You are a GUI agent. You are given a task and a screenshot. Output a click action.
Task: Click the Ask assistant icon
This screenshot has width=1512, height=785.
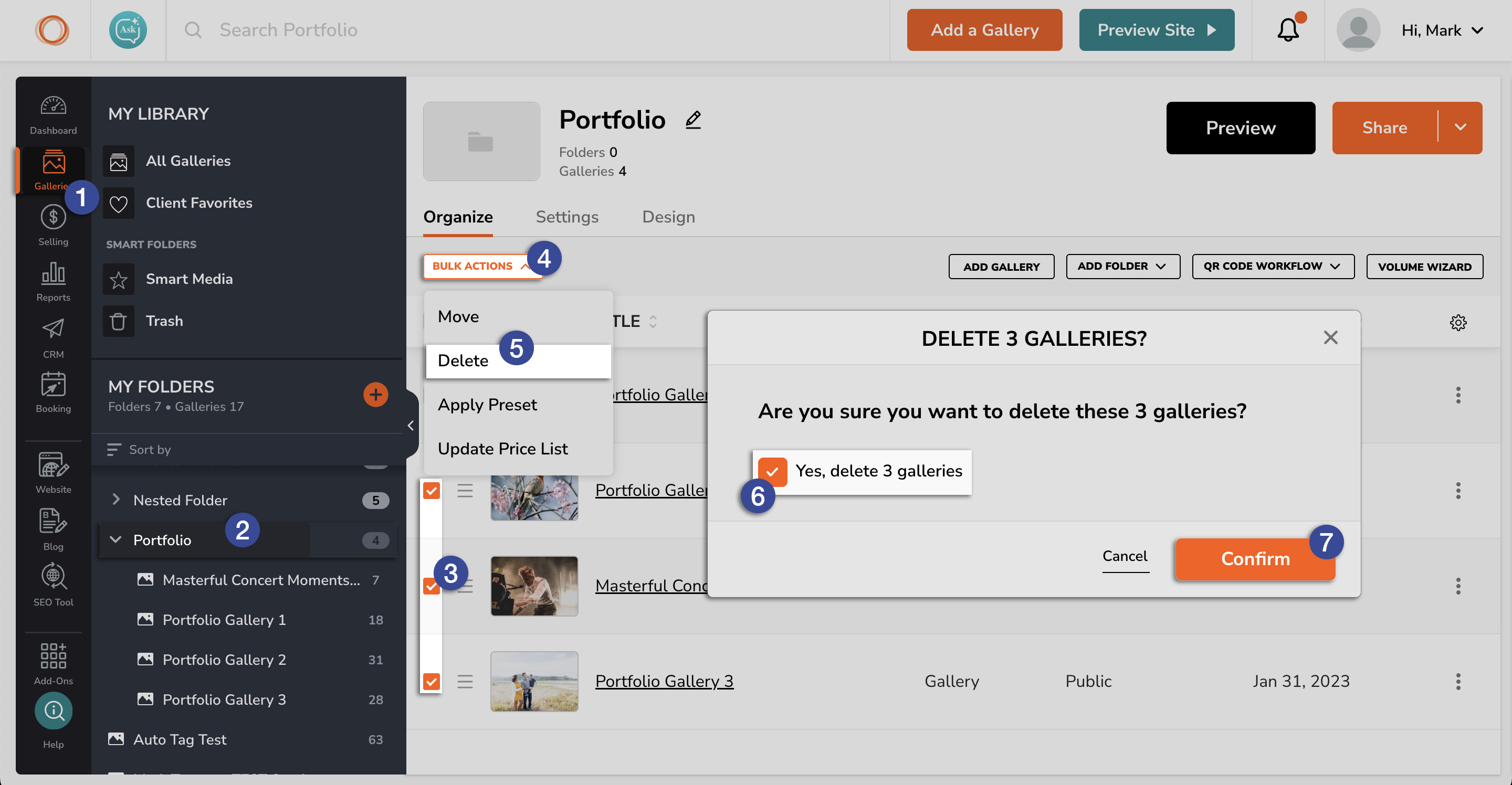(128, 30)
